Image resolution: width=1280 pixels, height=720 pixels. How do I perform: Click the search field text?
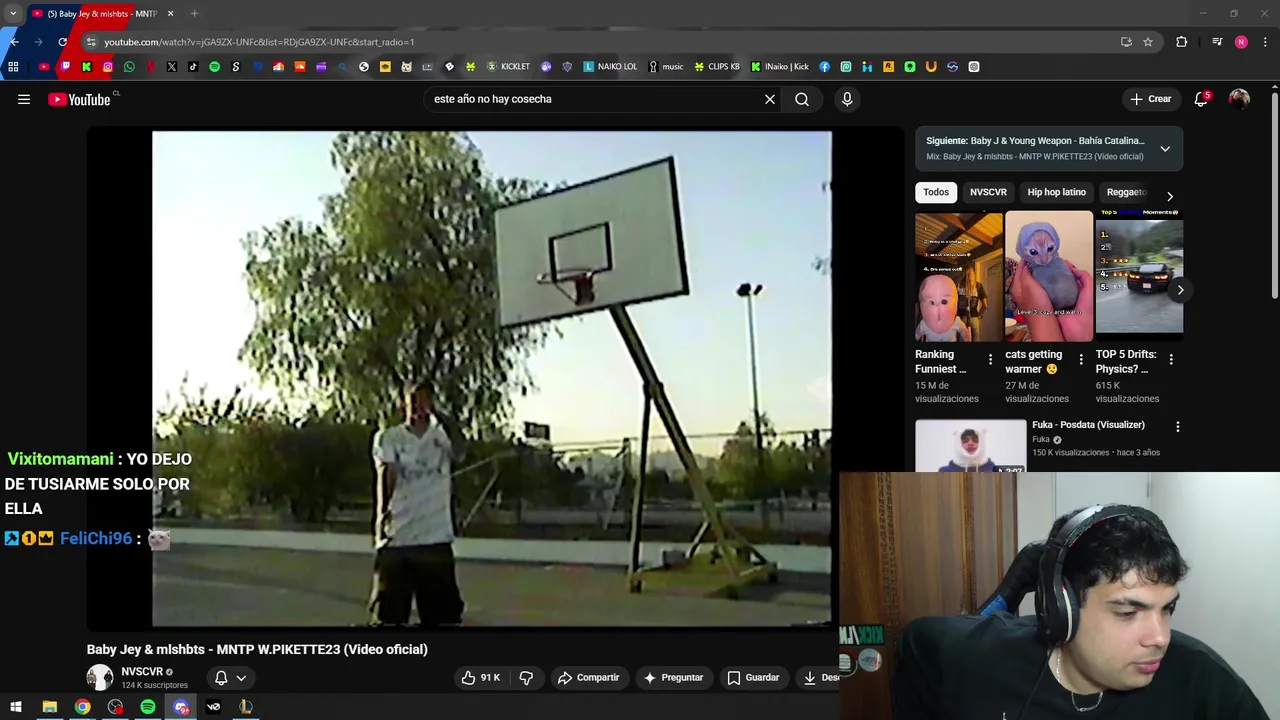pyautogui.click(x=492, y=99)
